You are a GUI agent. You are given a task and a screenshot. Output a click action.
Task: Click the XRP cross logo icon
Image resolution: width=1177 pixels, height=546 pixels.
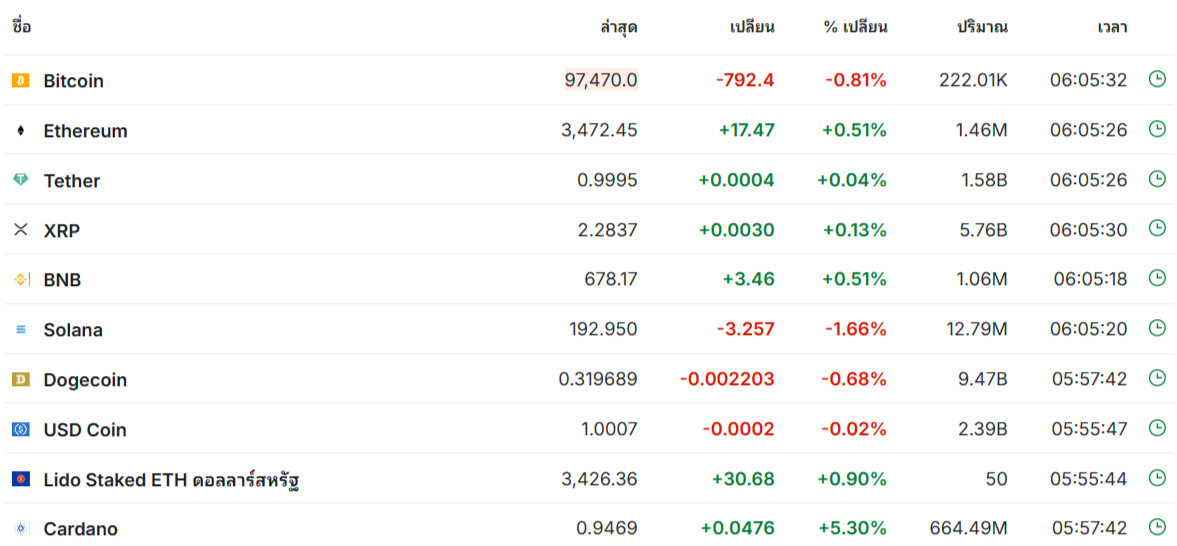click(20, 230)
